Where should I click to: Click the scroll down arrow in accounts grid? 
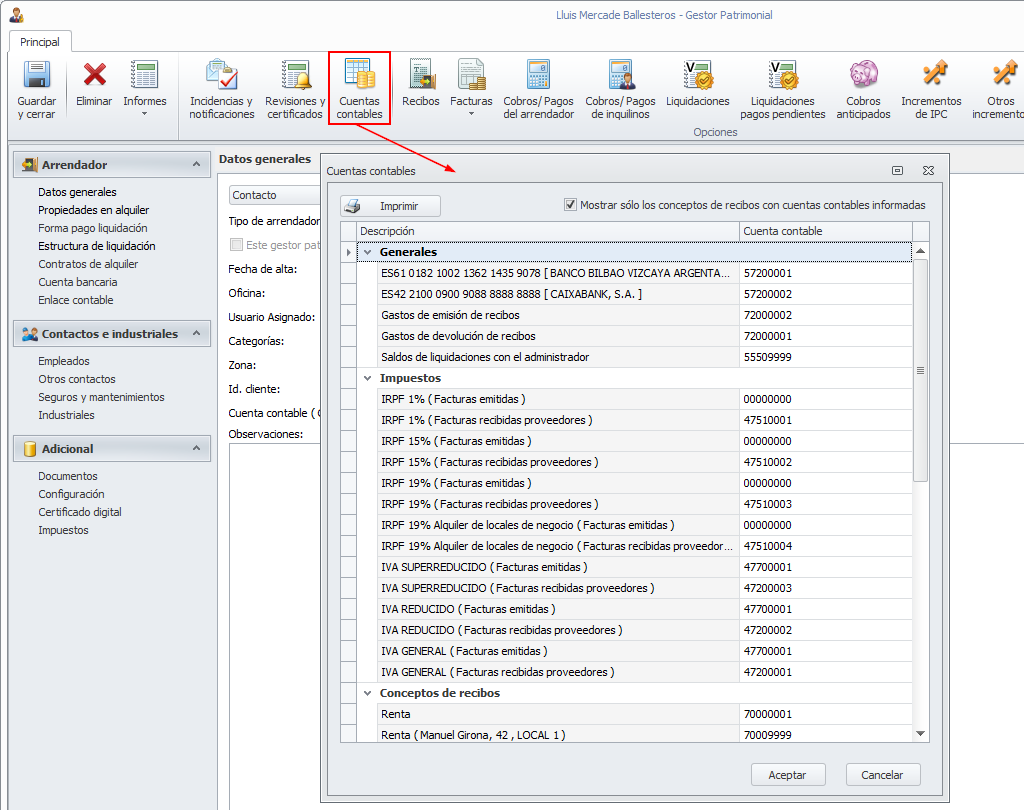coord(921,734)
